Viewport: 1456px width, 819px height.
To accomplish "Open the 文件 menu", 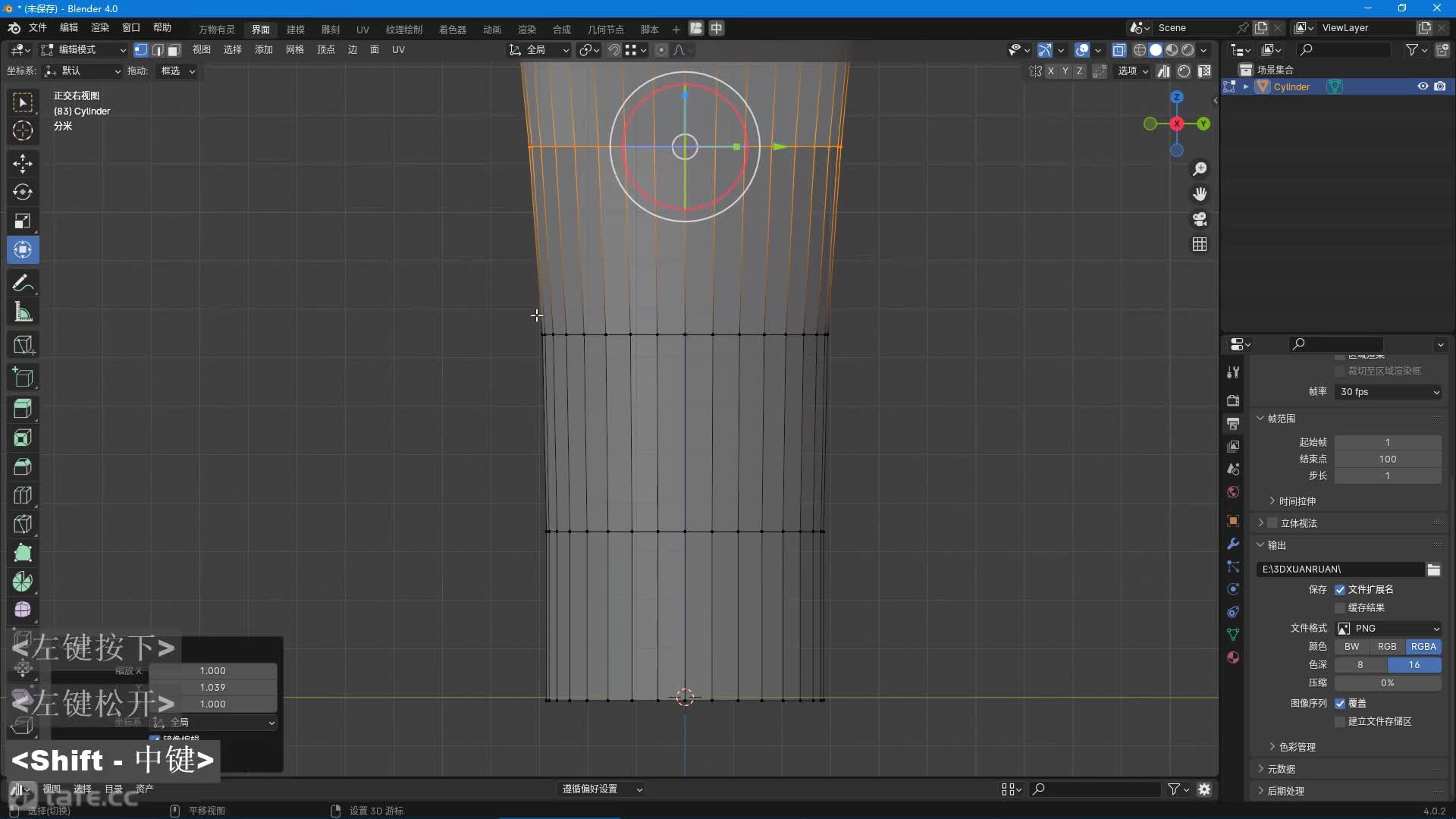I will point(37,28).
